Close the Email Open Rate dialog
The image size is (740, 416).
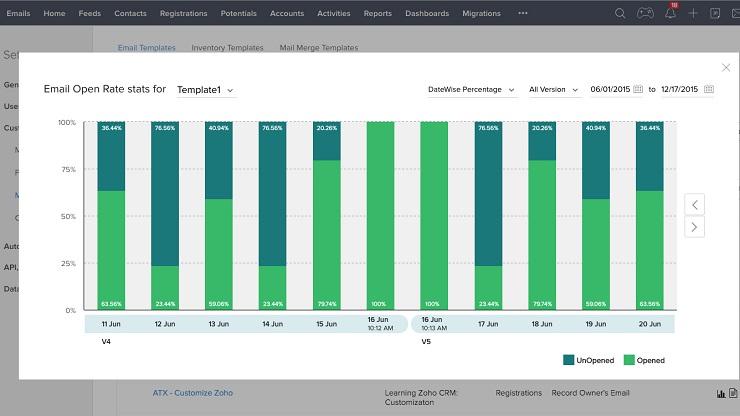click(x=725, y=67)
